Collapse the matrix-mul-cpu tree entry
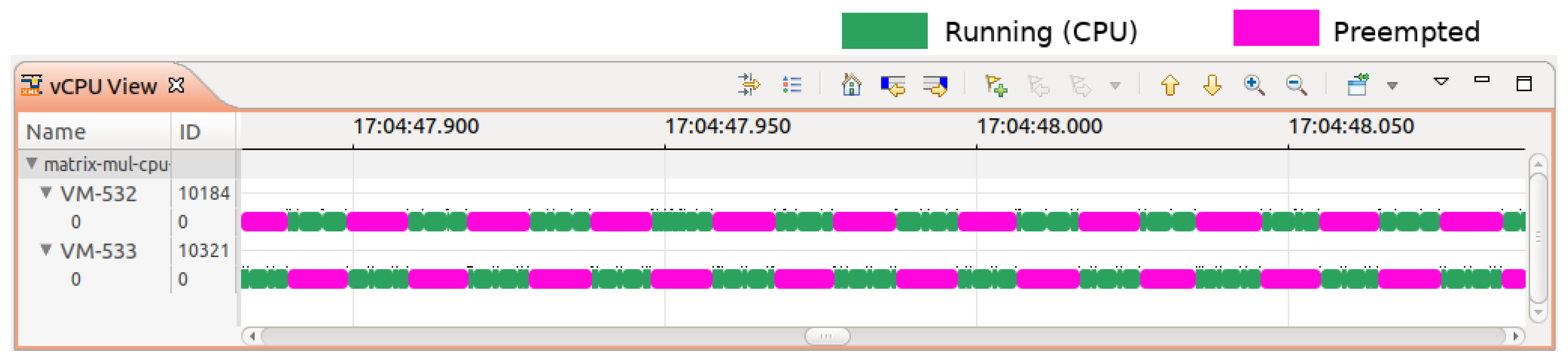This screenshot has width=1568, height=364. coord(32,163)
